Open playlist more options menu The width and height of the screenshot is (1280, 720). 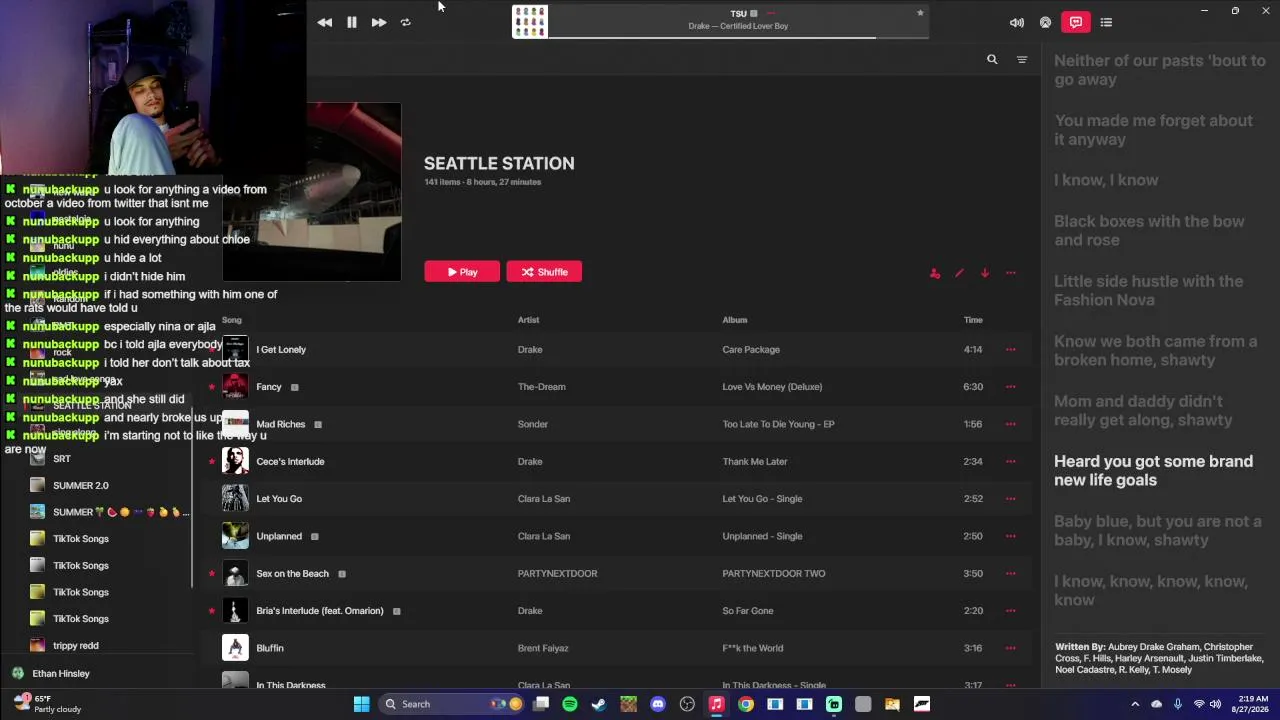pos(1011,273)
